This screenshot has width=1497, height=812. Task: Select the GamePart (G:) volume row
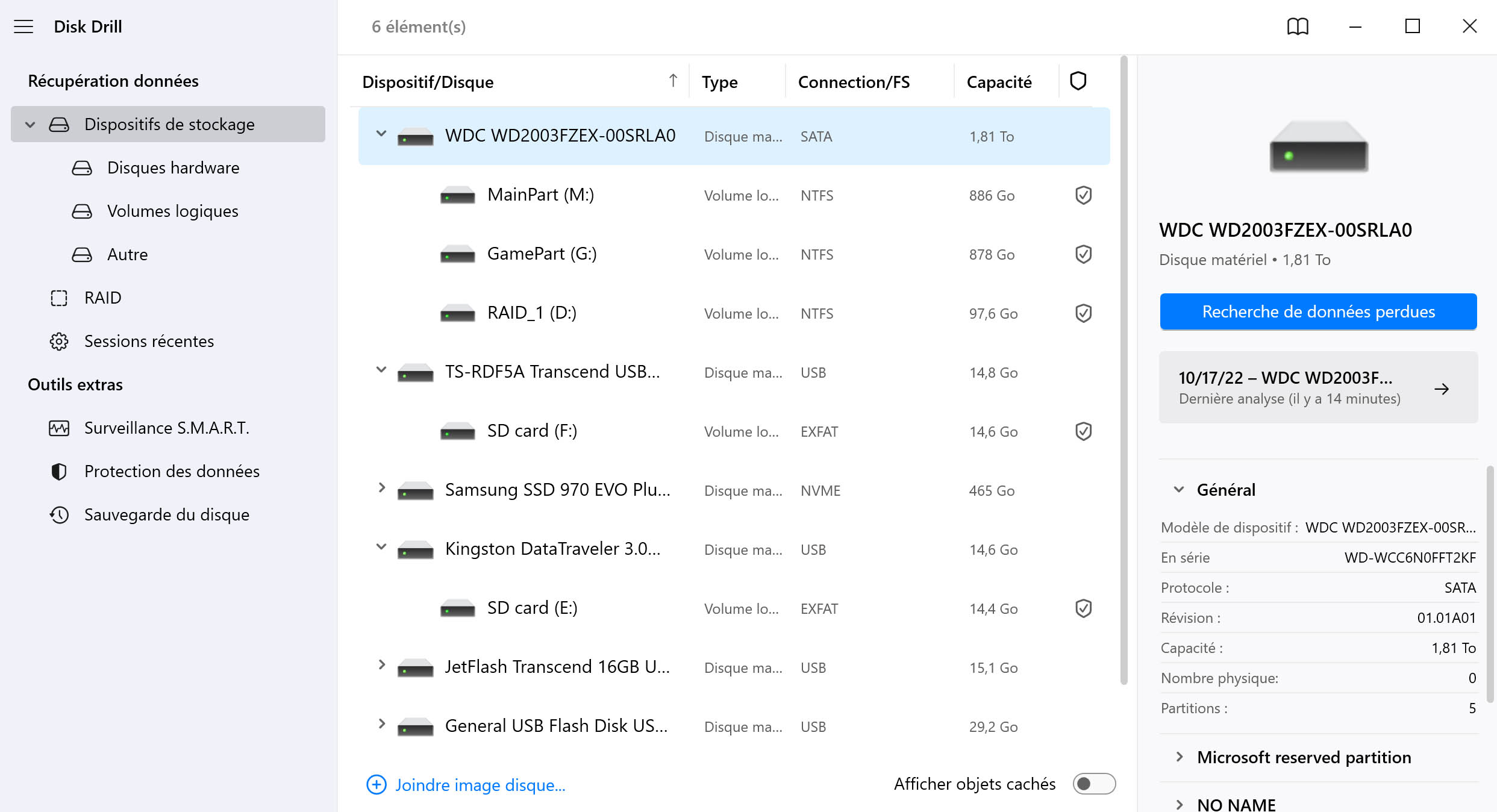734,254
